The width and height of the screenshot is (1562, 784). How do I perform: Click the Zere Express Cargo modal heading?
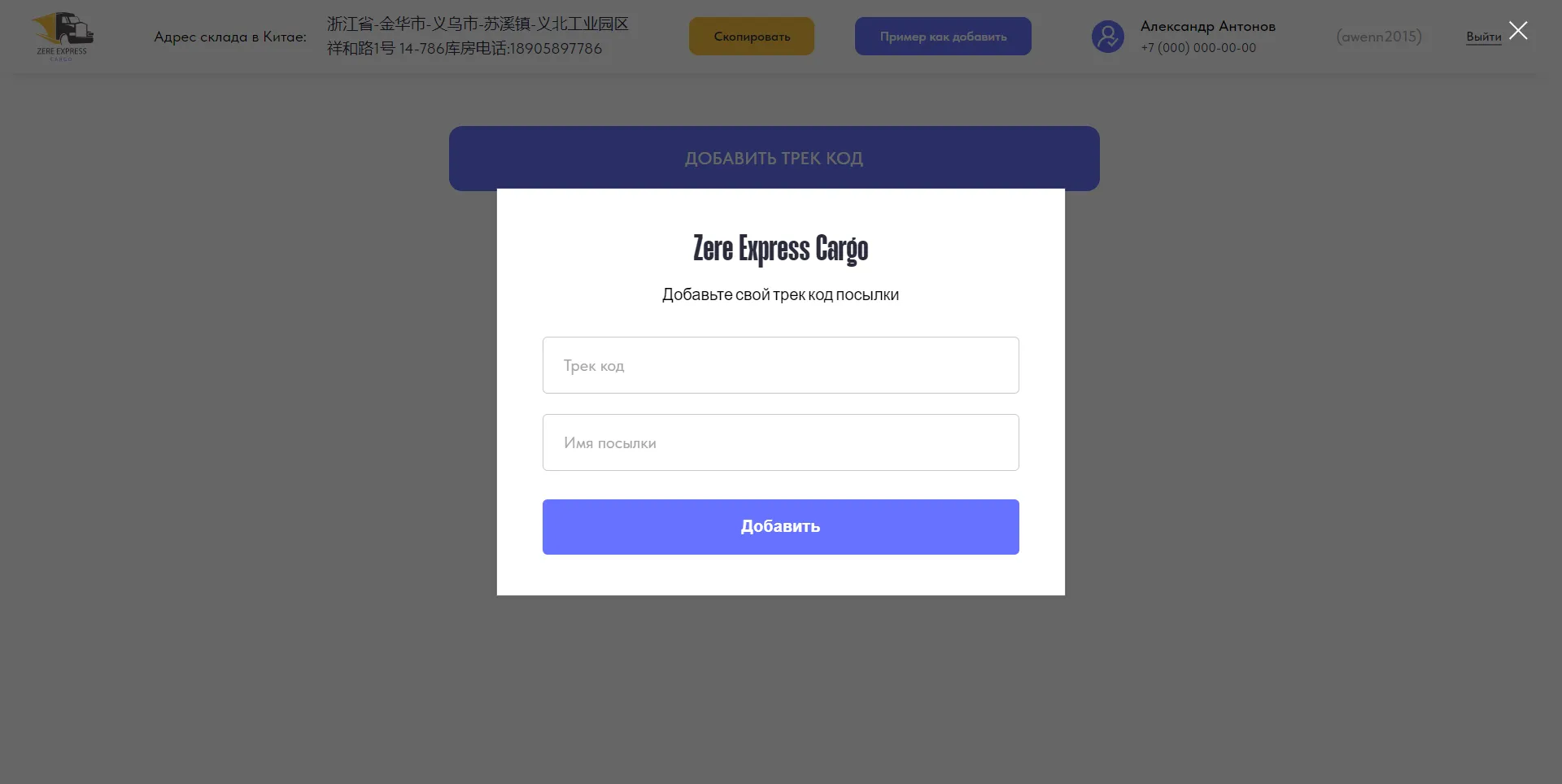(x=780, y=249)
